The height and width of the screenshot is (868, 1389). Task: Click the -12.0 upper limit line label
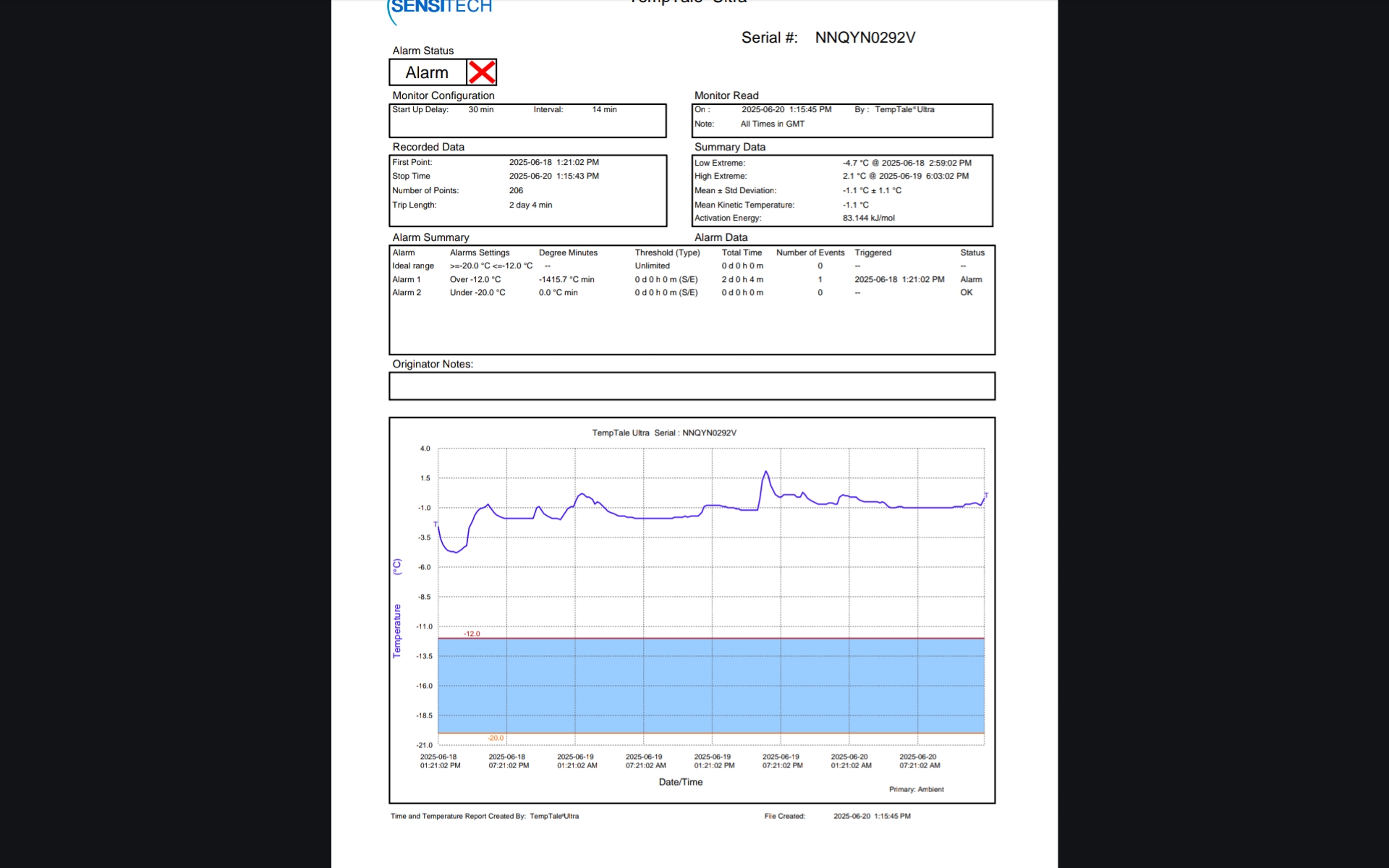coord(472,634)
